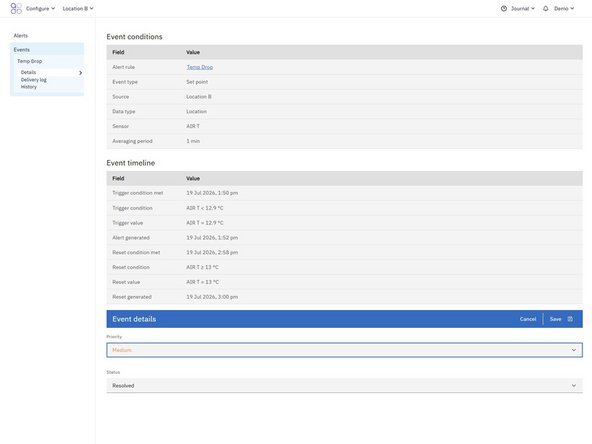
Task: Open the Configure dropdown menu
Action: click(40, 8)
